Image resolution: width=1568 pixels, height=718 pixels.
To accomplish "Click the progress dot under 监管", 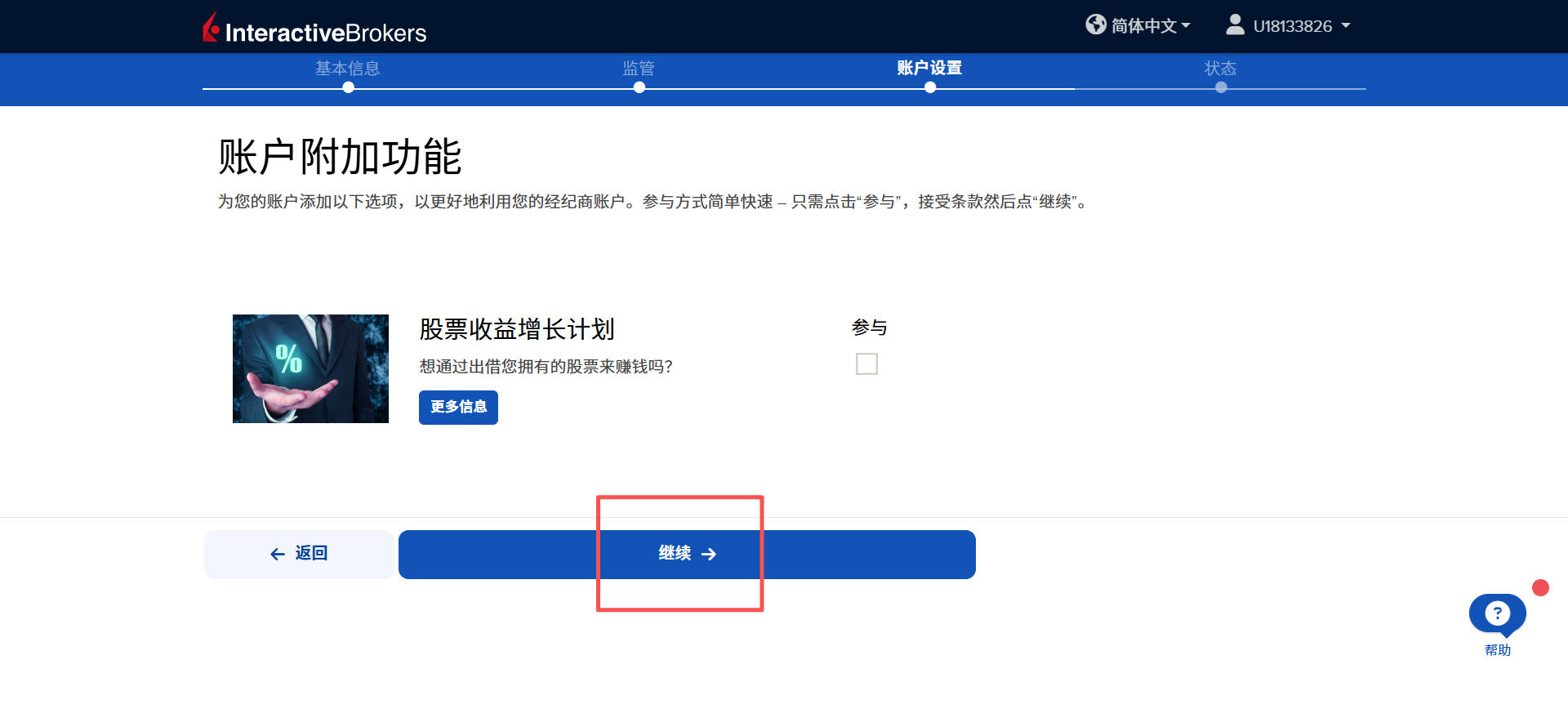I will 639,88.
